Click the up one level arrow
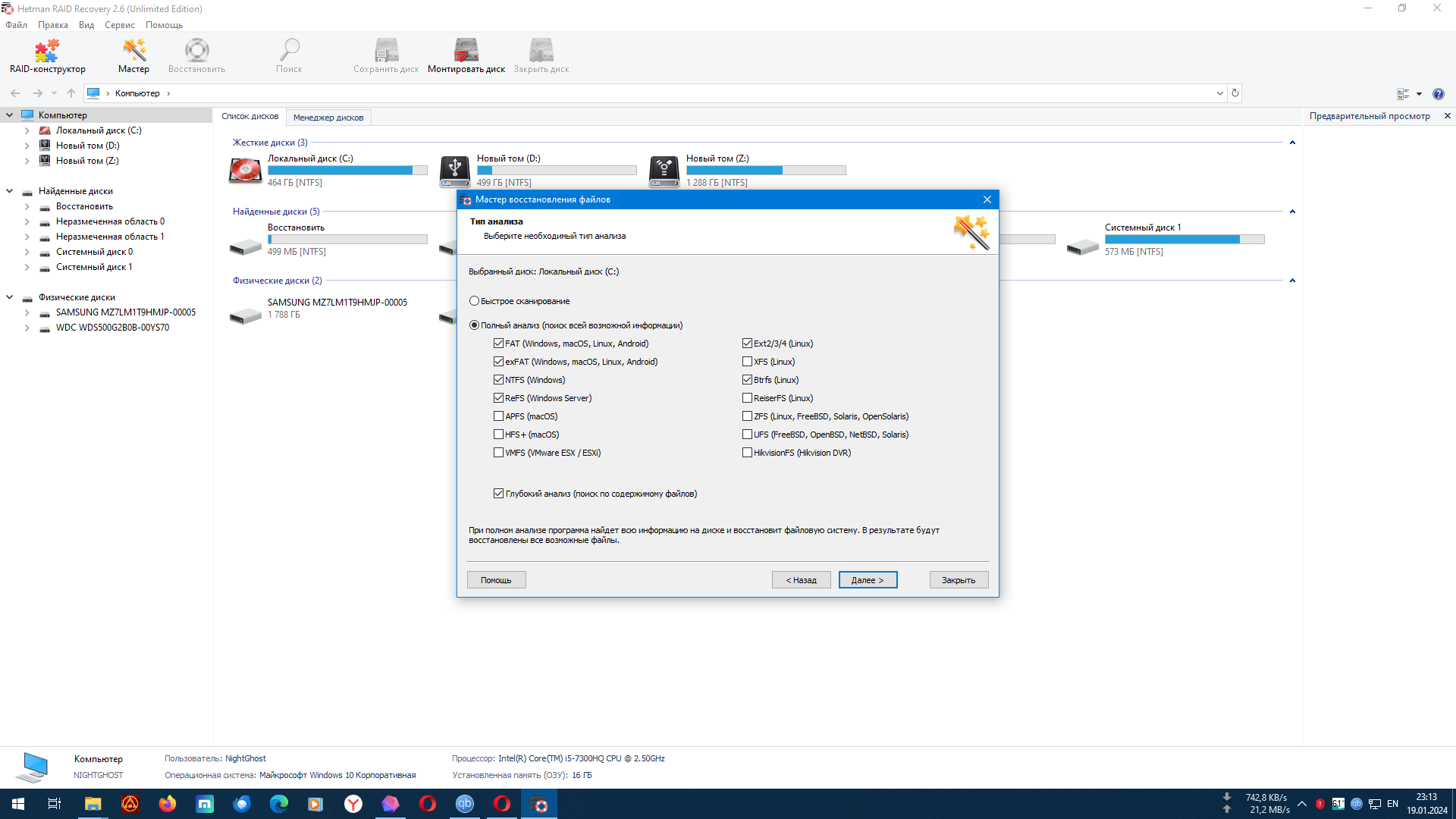This screenshot has width=1456, height=819. (x=71, y=93)
